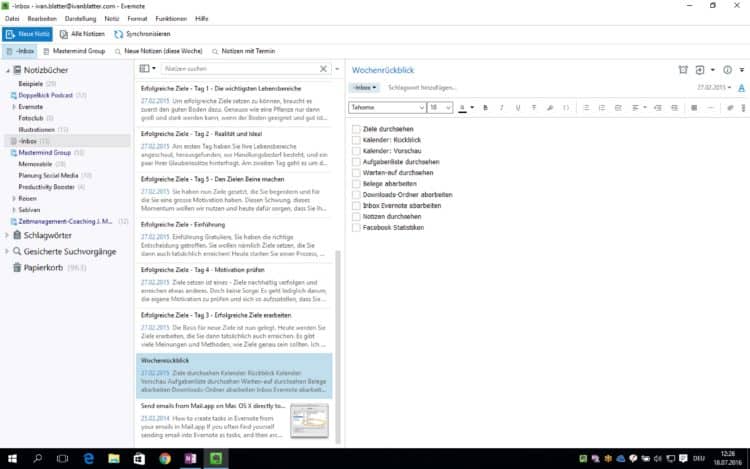Open the note info icon

pyautogui.click(x=727, y=70)
